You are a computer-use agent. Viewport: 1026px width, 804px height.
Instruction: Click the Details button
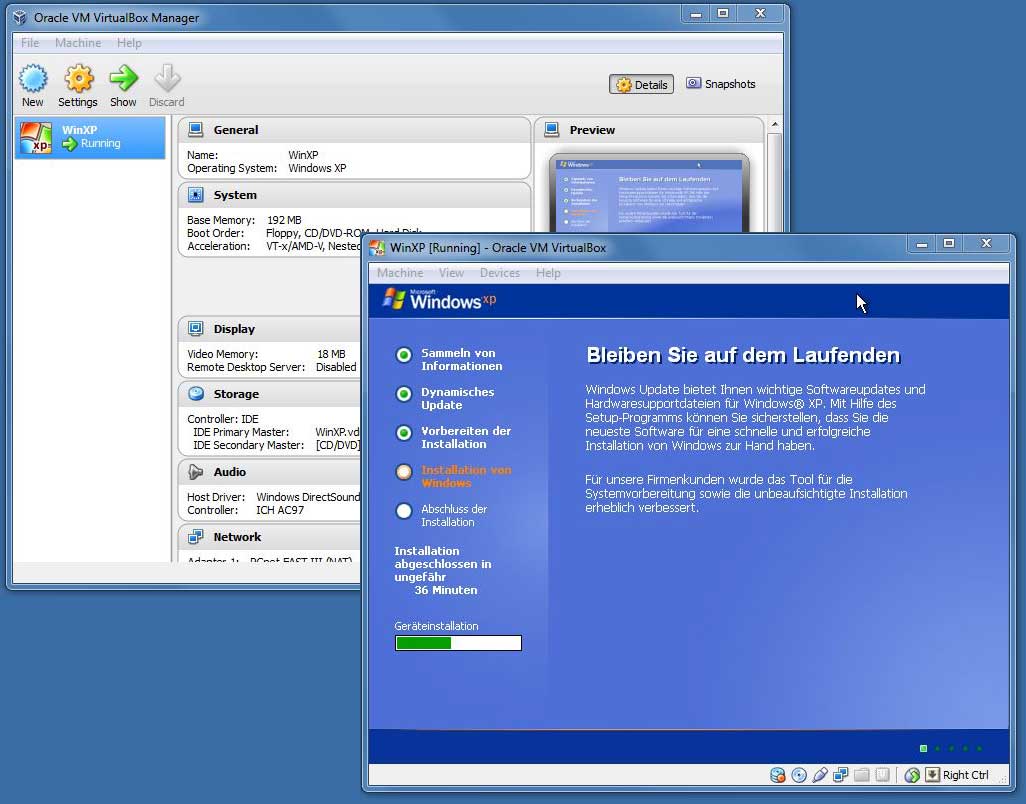pos(641,84)
